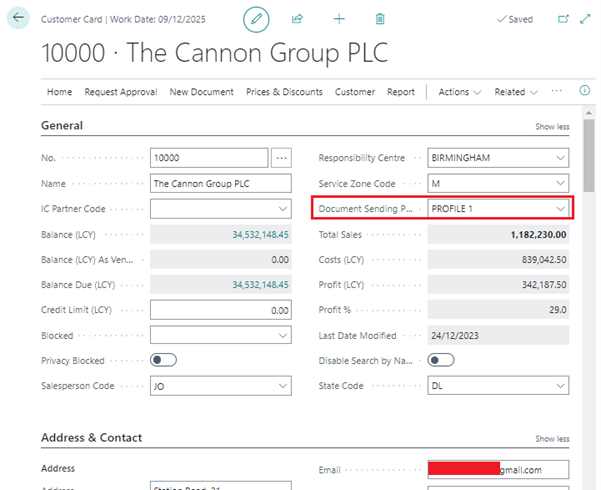
Task: Open the IC Partner Code dropdown
Action: (x=283, y=209)
